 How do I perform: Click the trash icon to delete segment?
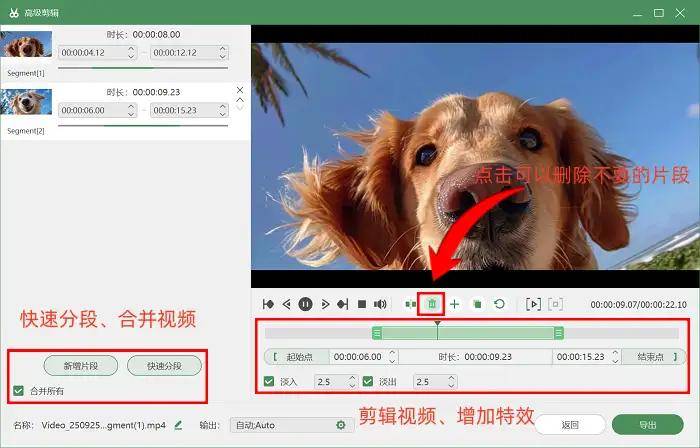coord(432,303)
